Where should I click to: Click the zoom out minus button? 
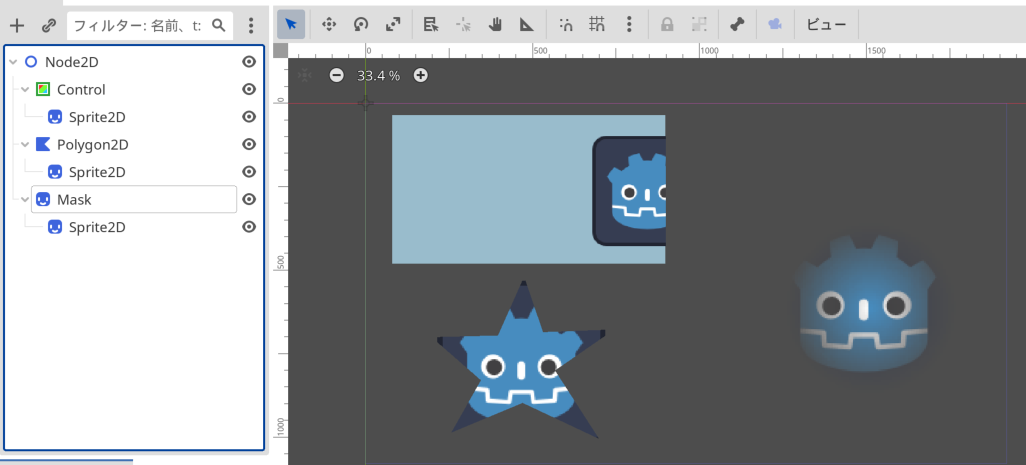coord(336,75)
